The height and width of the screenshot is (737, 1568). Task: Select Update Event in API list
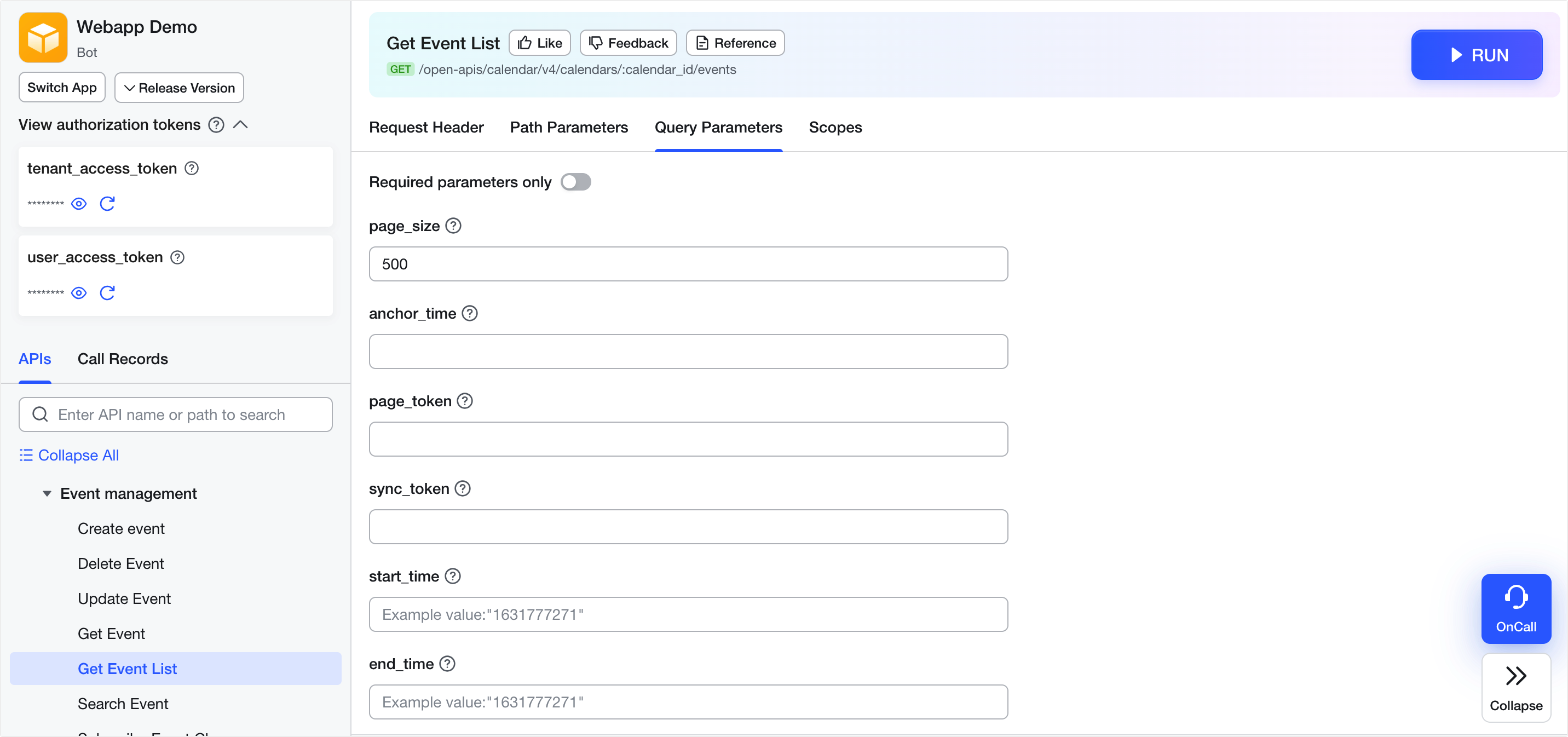[124, 599]
